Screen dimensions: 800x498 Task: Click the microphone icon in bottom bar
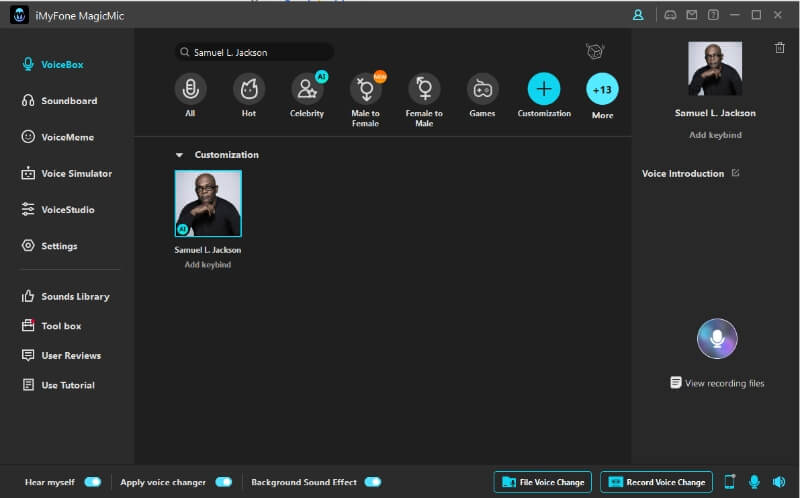(x=754, y=481)
